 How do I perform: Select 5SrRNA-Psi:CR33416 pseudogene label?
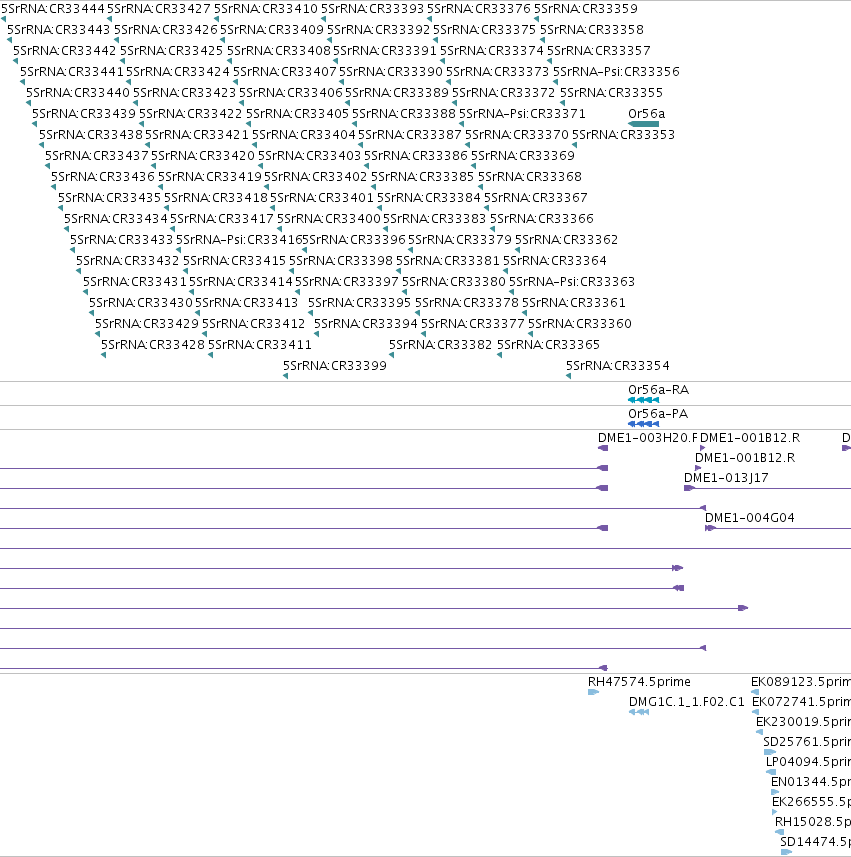click(x=239, y=239)
